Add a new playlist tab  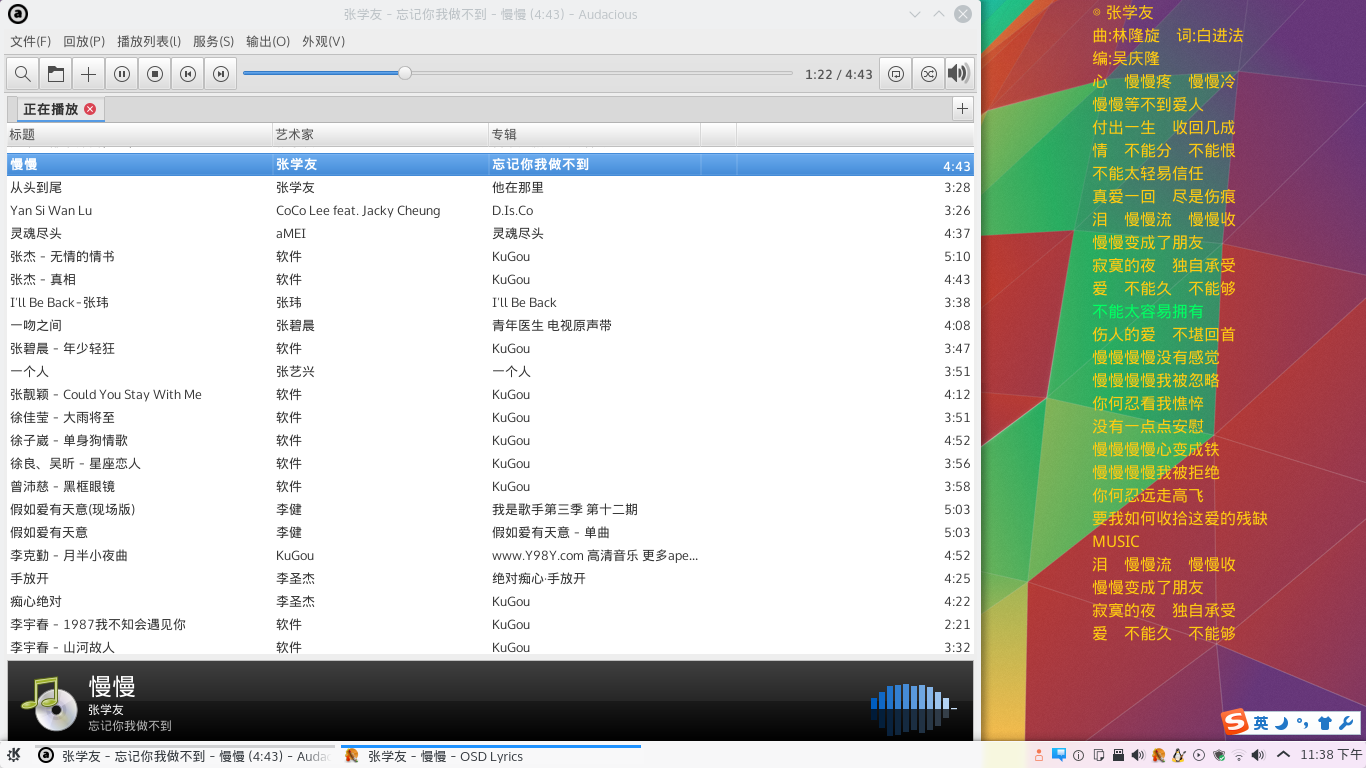[962, 109]
